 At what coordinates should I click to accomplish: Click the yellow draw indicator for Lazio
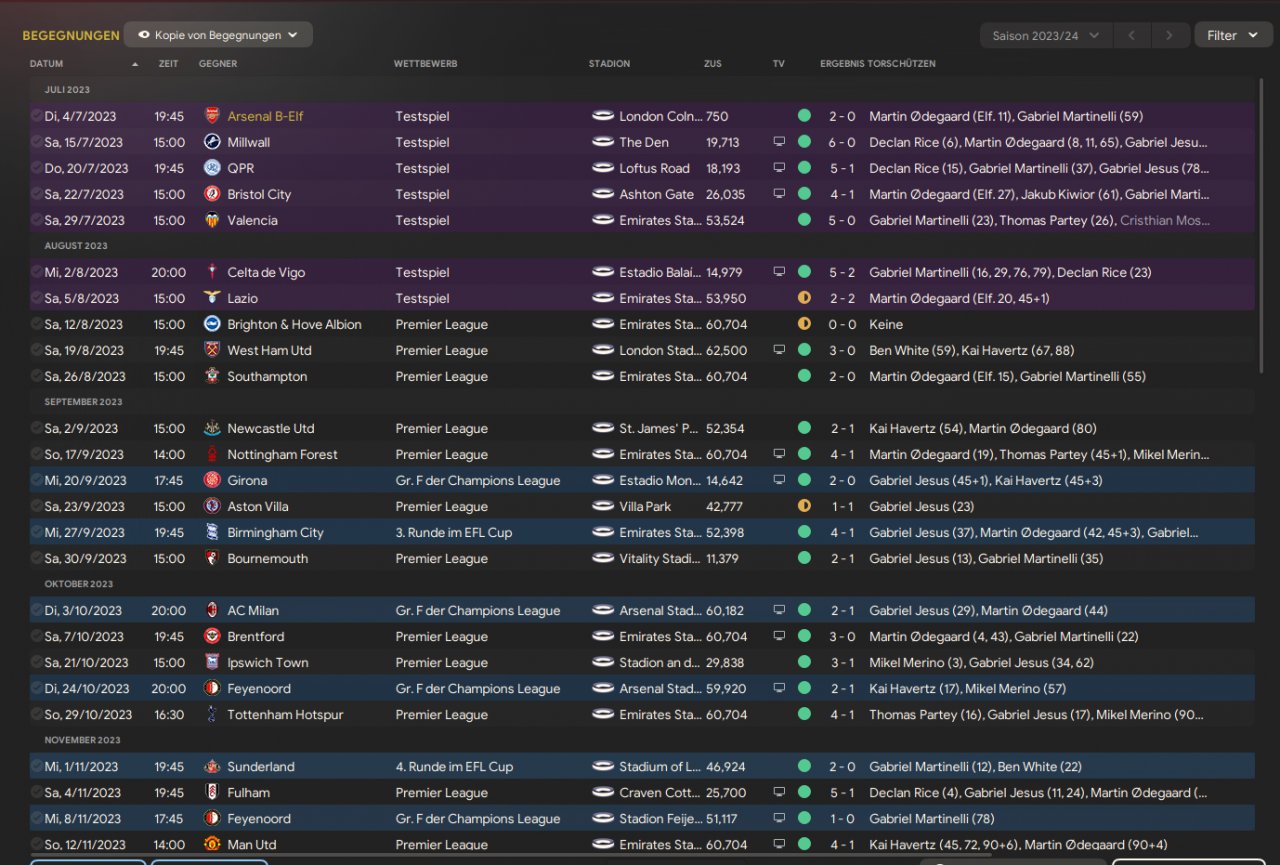pos(804,298)
